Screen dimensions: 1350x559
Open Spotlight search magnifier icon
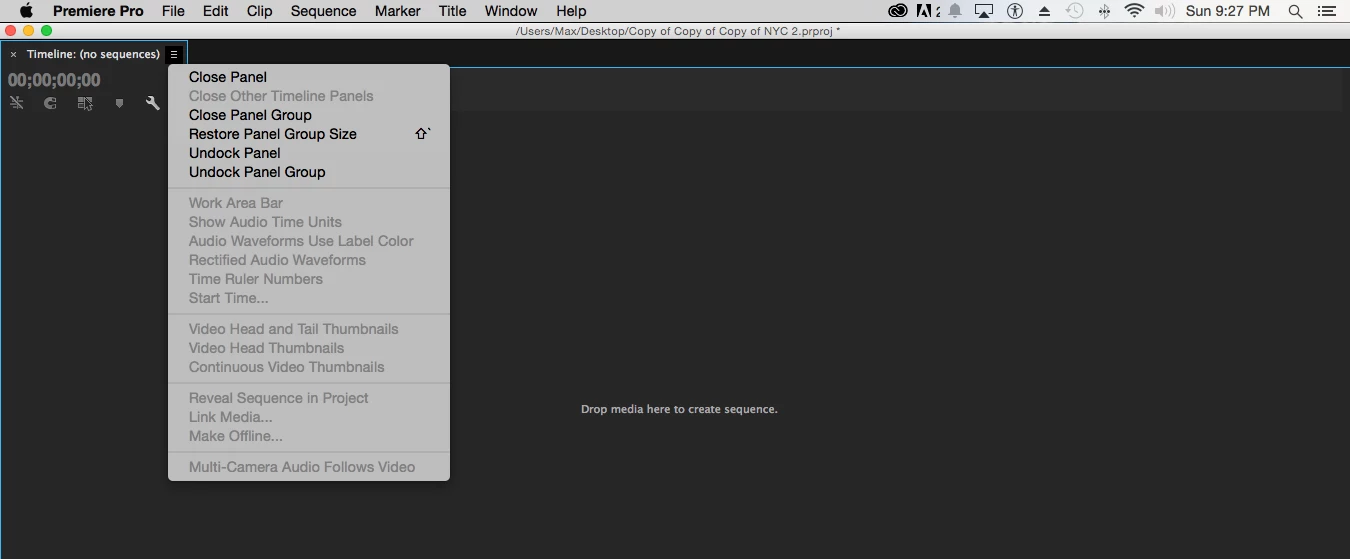[1295, 11]
